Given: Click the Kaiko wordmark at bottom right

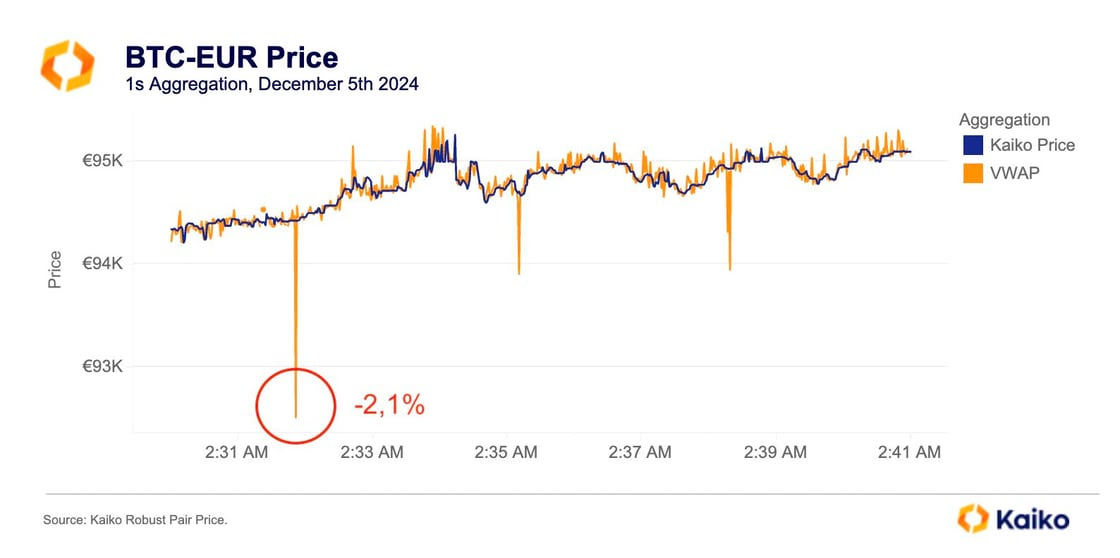Looking at the screenshot, I should coord(1031,519).
